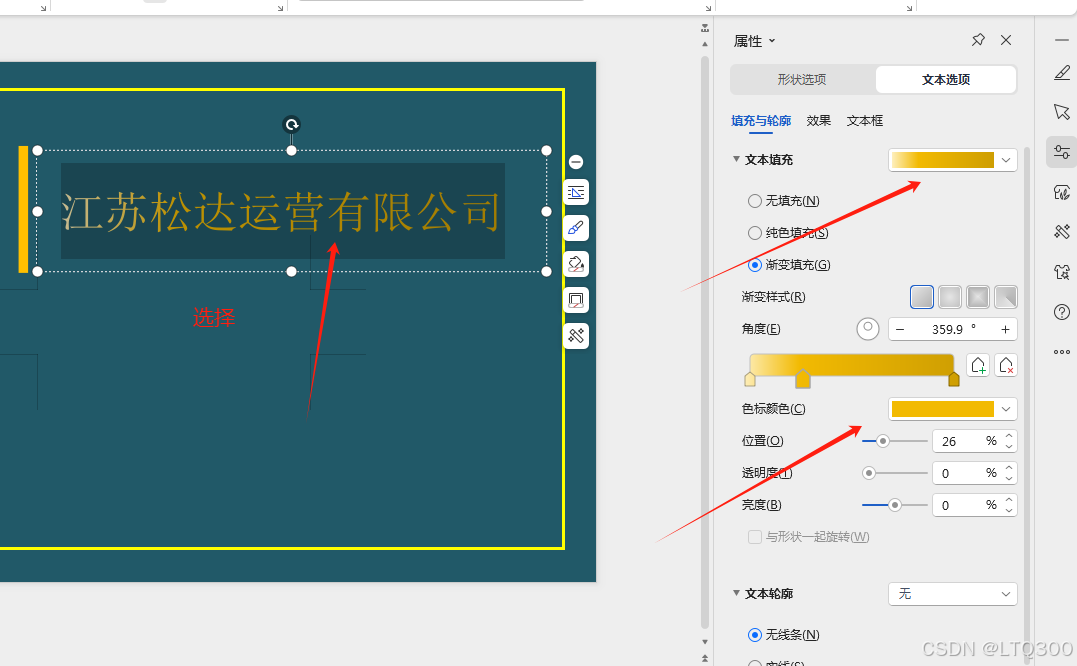Increase 角度 with the plus button
The image size is (1077, 666).
[1005, 330]
